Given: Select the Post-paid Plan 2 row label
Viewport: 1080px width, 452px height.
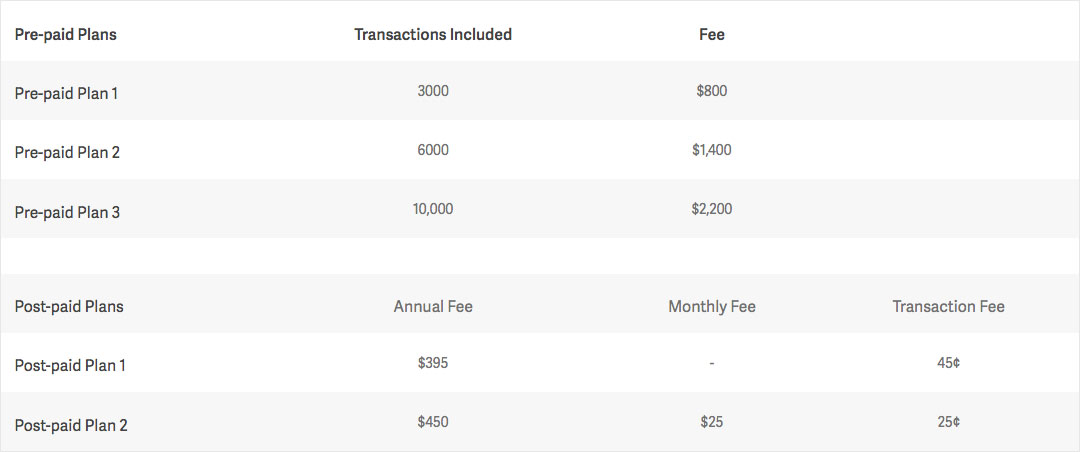Looking at the screenshot, I should pos(71,425).
